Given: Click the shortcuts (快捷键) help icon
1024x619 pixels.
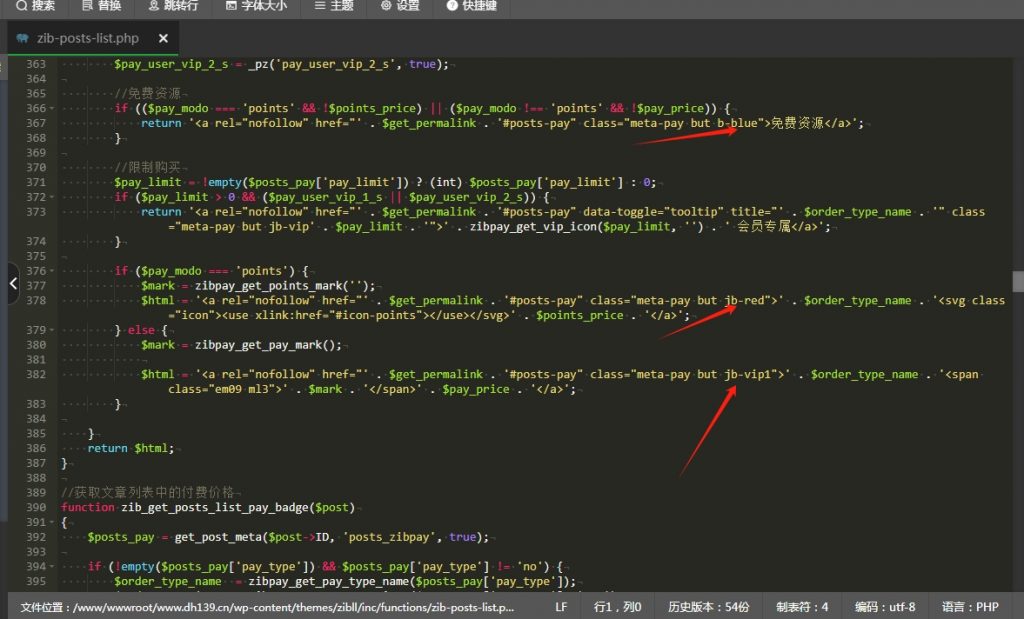Looking at the screenshot, I should (452, 6).
